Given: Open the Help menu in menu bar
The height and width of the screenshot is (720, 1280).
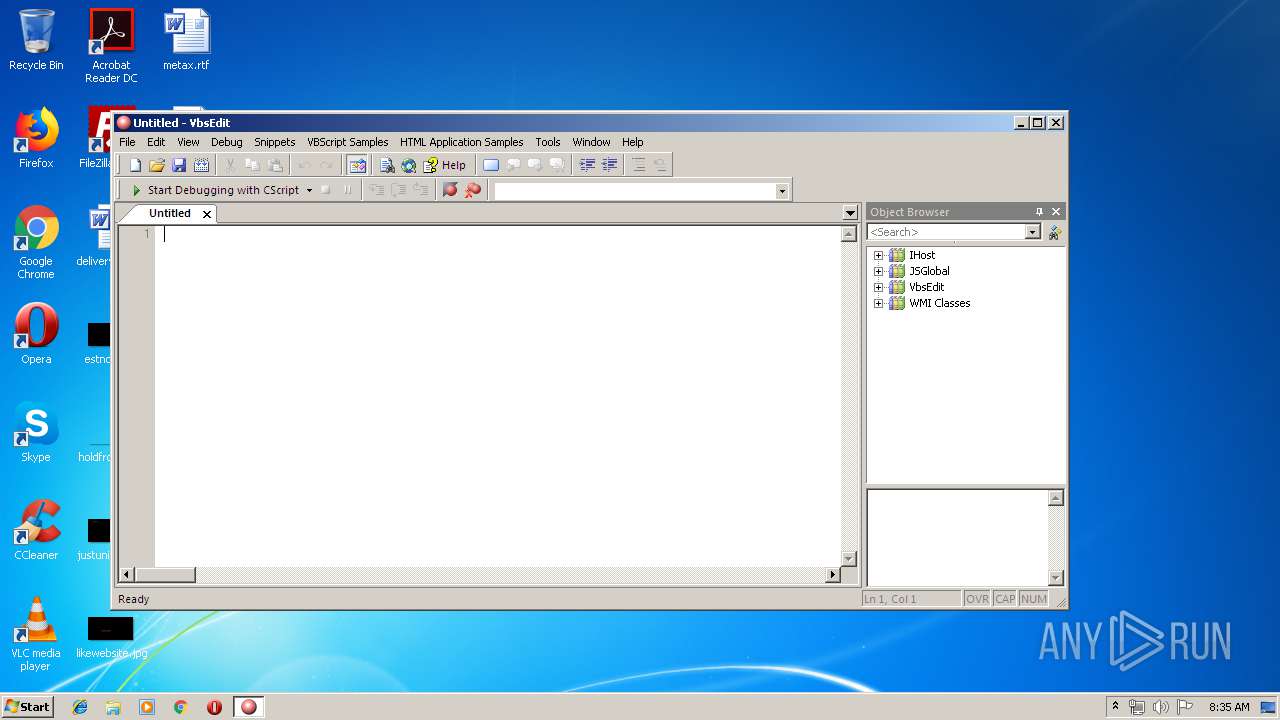Looking at the screenshot, I should point(632,142).
